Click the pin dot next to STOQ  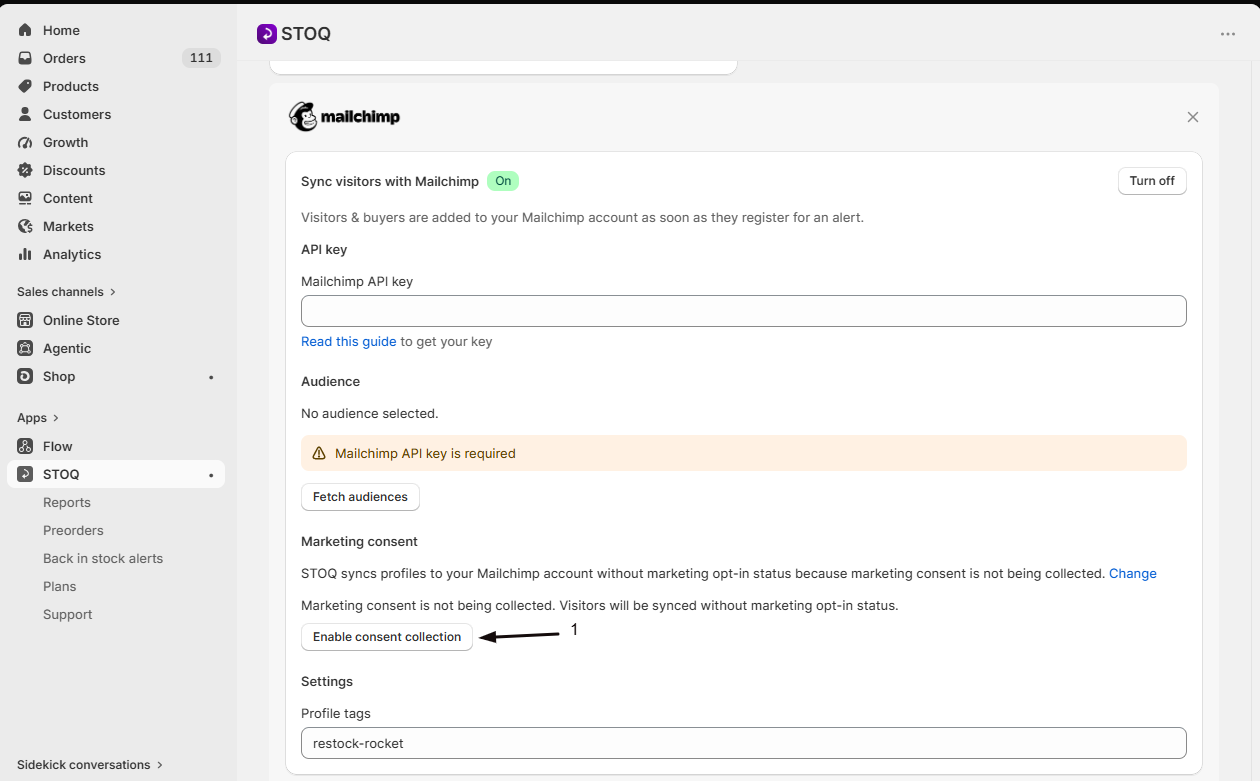pyautogui.click(x=211, y=475)
